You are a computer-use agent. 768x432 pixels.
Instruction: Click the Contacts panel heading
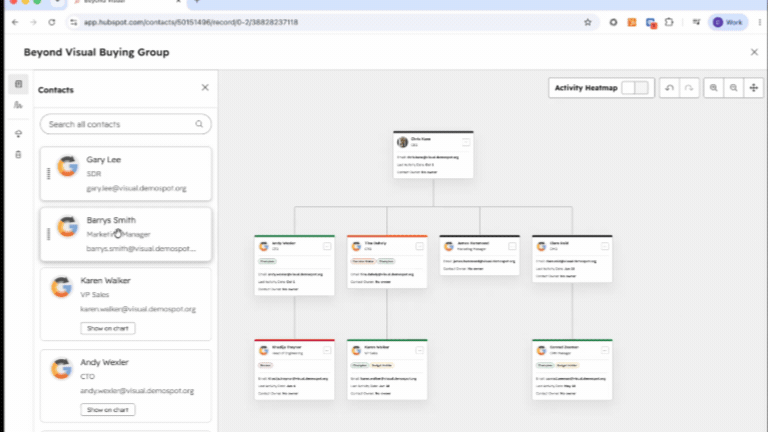point(56,90)
